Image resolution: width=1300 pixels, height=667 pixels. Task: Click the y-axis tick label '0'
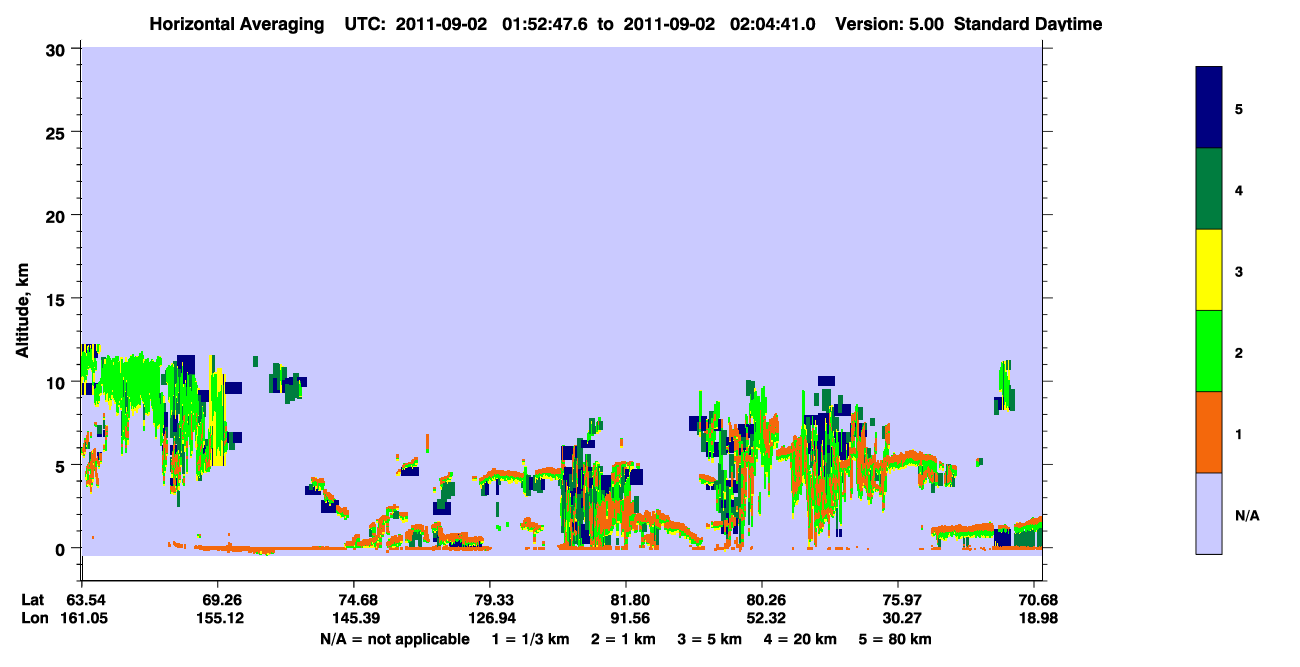(60, 548)
